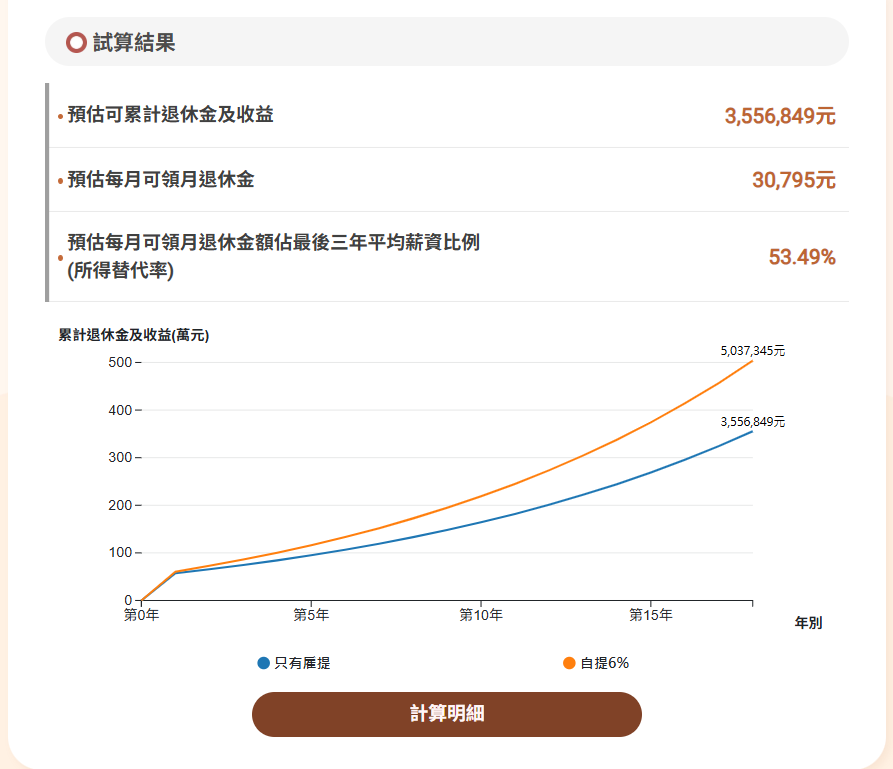
Task: Toggle the 自提6% legend text label
Action: [604, 663]
